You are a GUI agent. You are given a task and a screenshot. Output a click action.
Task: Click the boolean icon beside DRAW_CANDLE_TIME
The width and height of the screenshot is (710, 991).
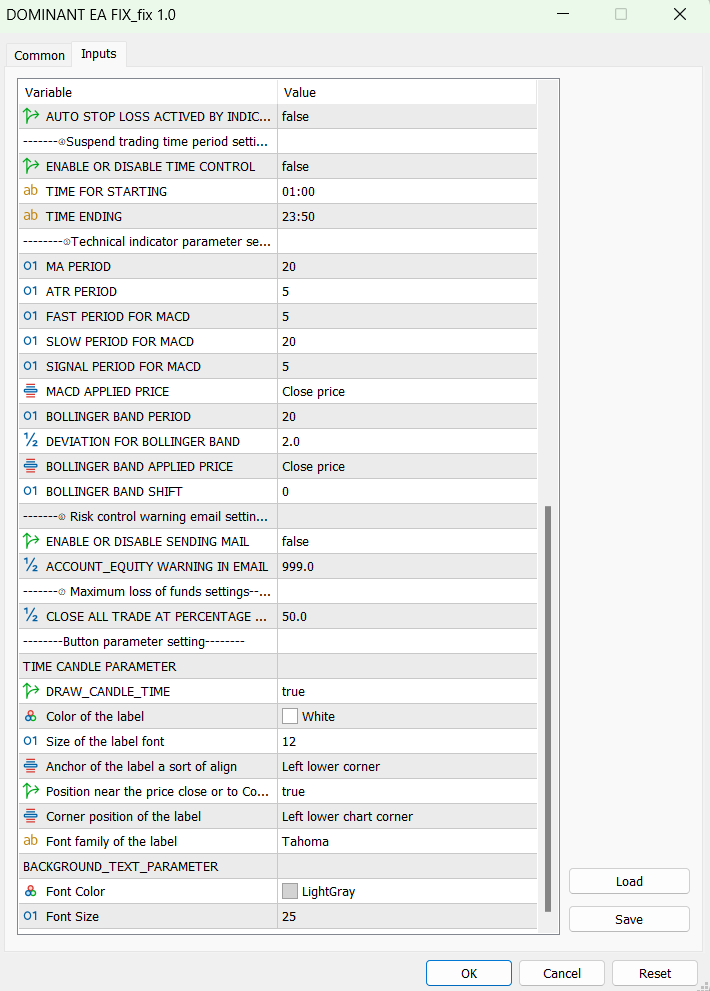click(x=30, y=691)
